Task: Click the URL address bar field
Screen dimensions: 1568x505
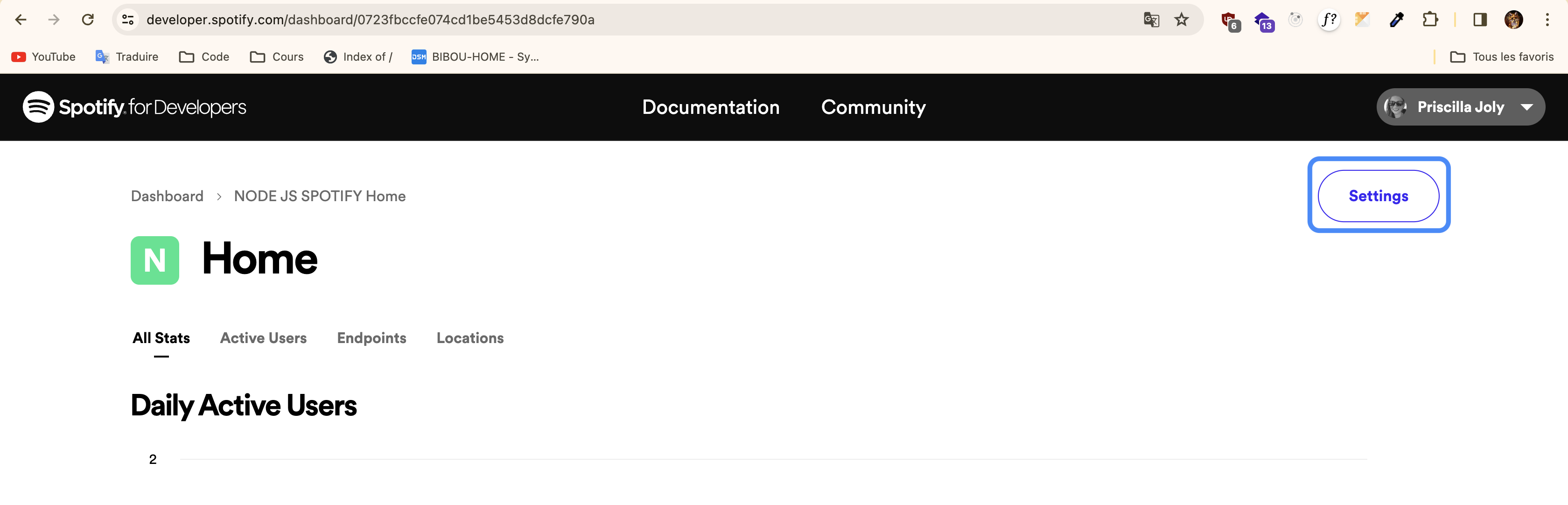Action: point(609,20)
